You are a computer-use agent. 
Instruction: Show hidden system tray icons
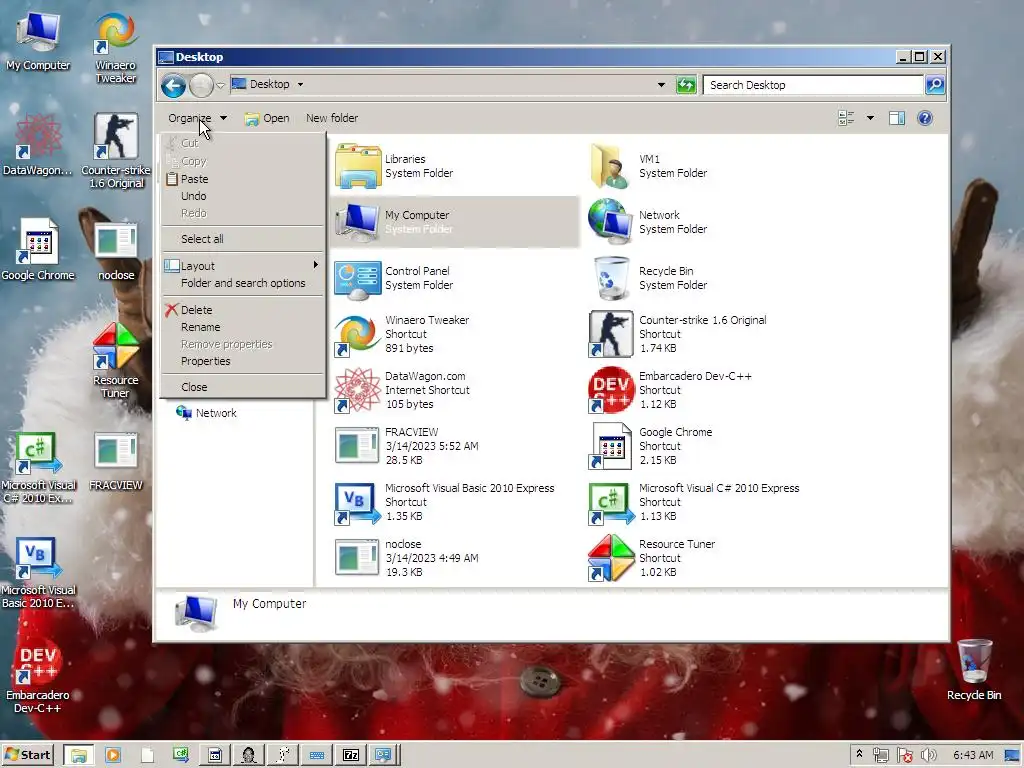pos(859,754)
